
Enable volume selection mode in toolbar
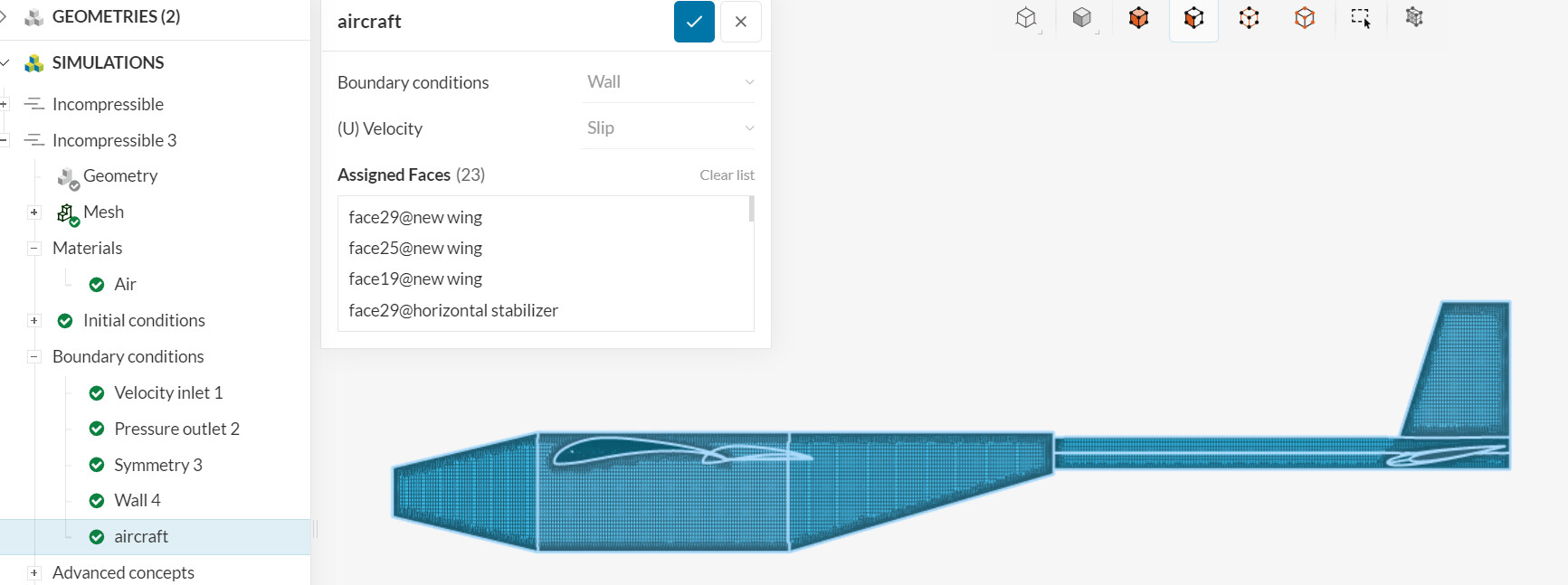pos(1138,18)
